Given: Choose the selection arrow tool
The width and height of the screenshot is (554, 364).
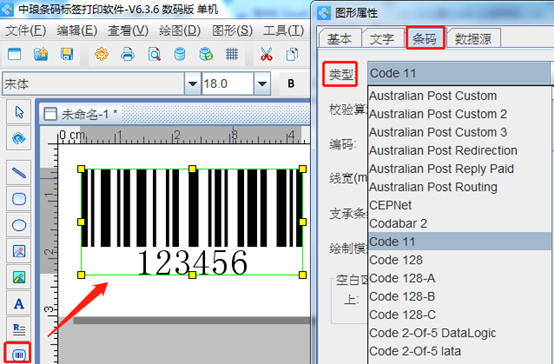Looking at the screenshot, I should tap(19, 112).
